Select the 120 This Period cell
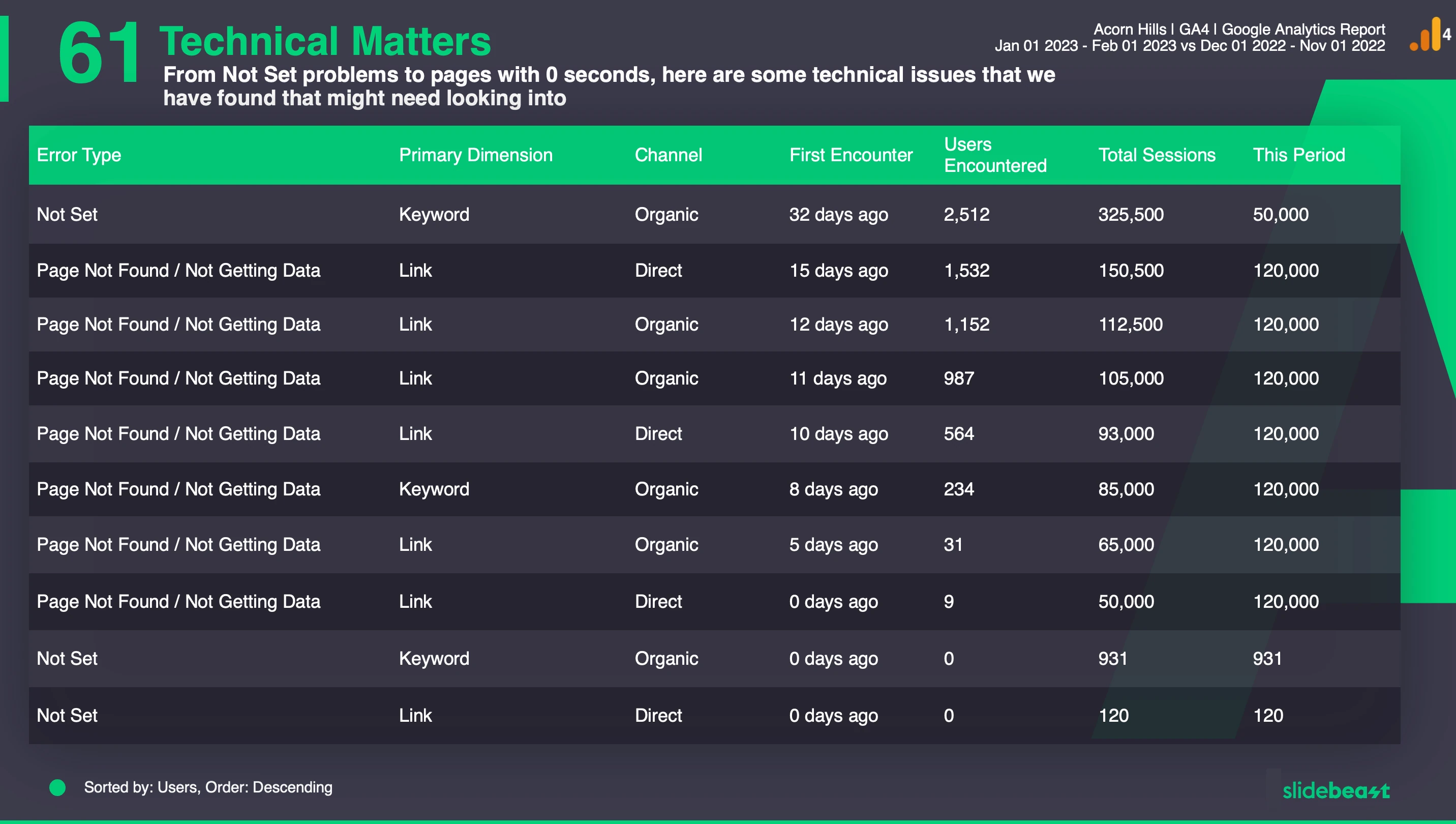This screenshot has width=1456, height=824. (x=1267, y=715)
